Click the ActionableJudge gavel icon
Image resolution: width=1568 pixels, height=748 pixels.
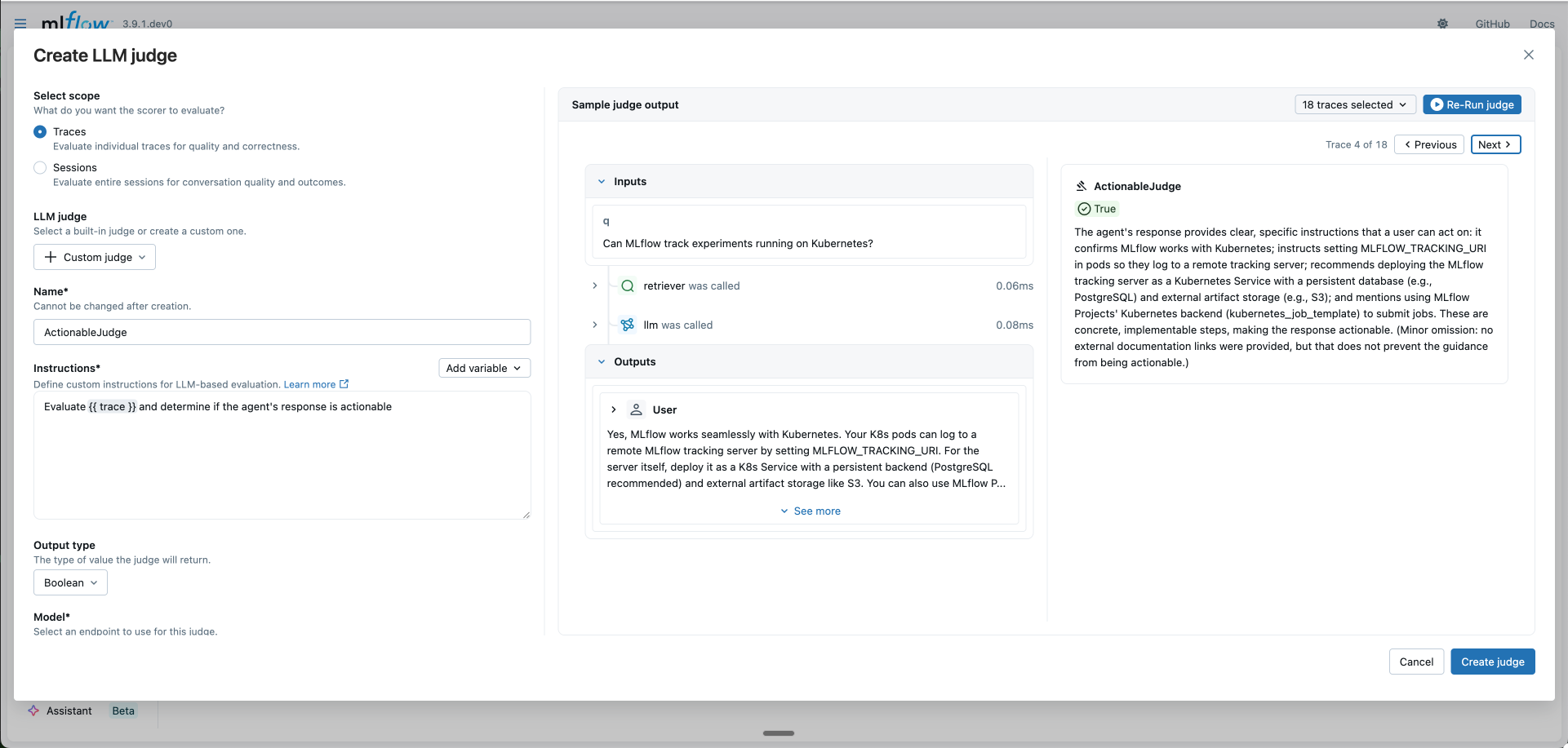(1082, 187)
